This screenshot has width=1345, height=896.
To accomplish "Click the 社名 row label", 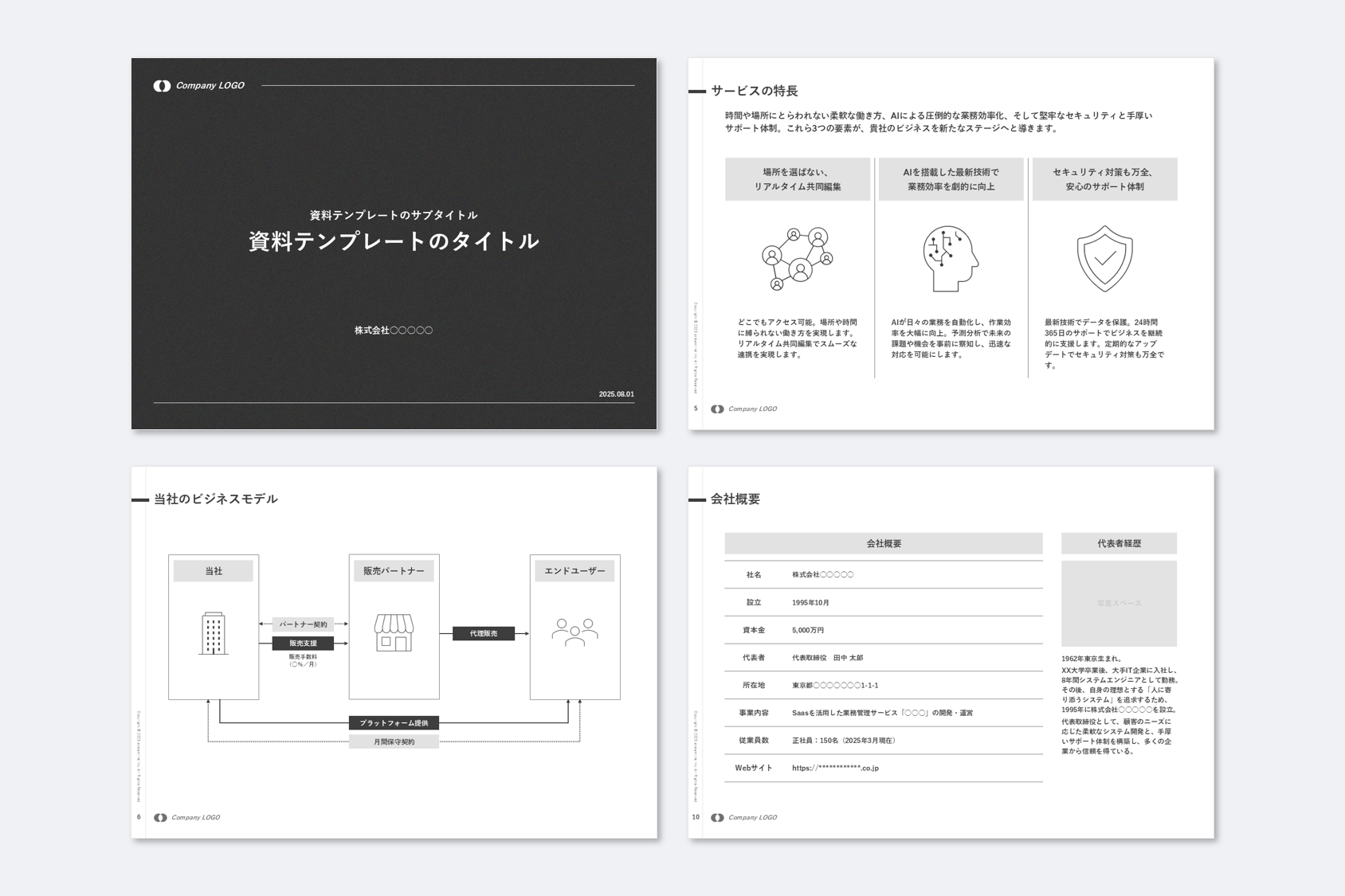I will tap(754, 575).
